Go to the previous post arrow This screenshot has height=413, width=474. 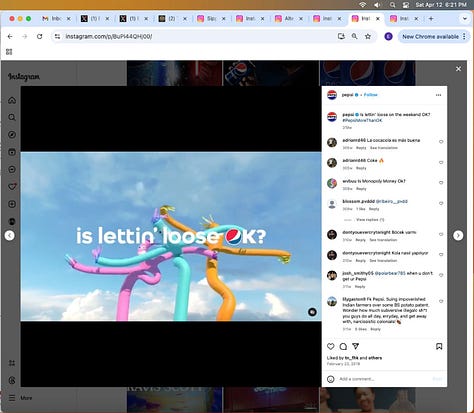click(10, 235)
